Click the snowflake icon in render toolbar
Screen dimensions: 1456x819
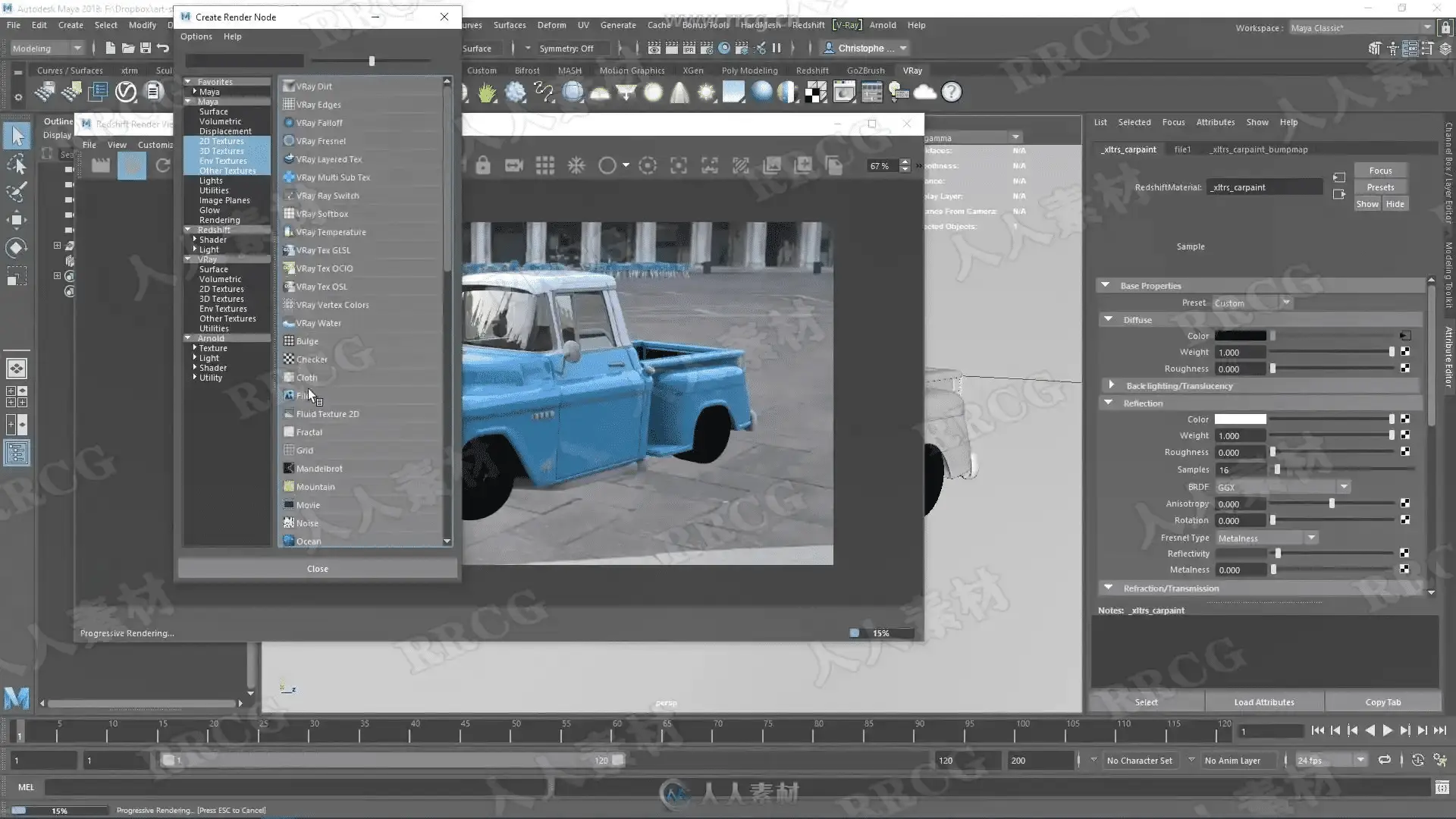click(576, 165)
